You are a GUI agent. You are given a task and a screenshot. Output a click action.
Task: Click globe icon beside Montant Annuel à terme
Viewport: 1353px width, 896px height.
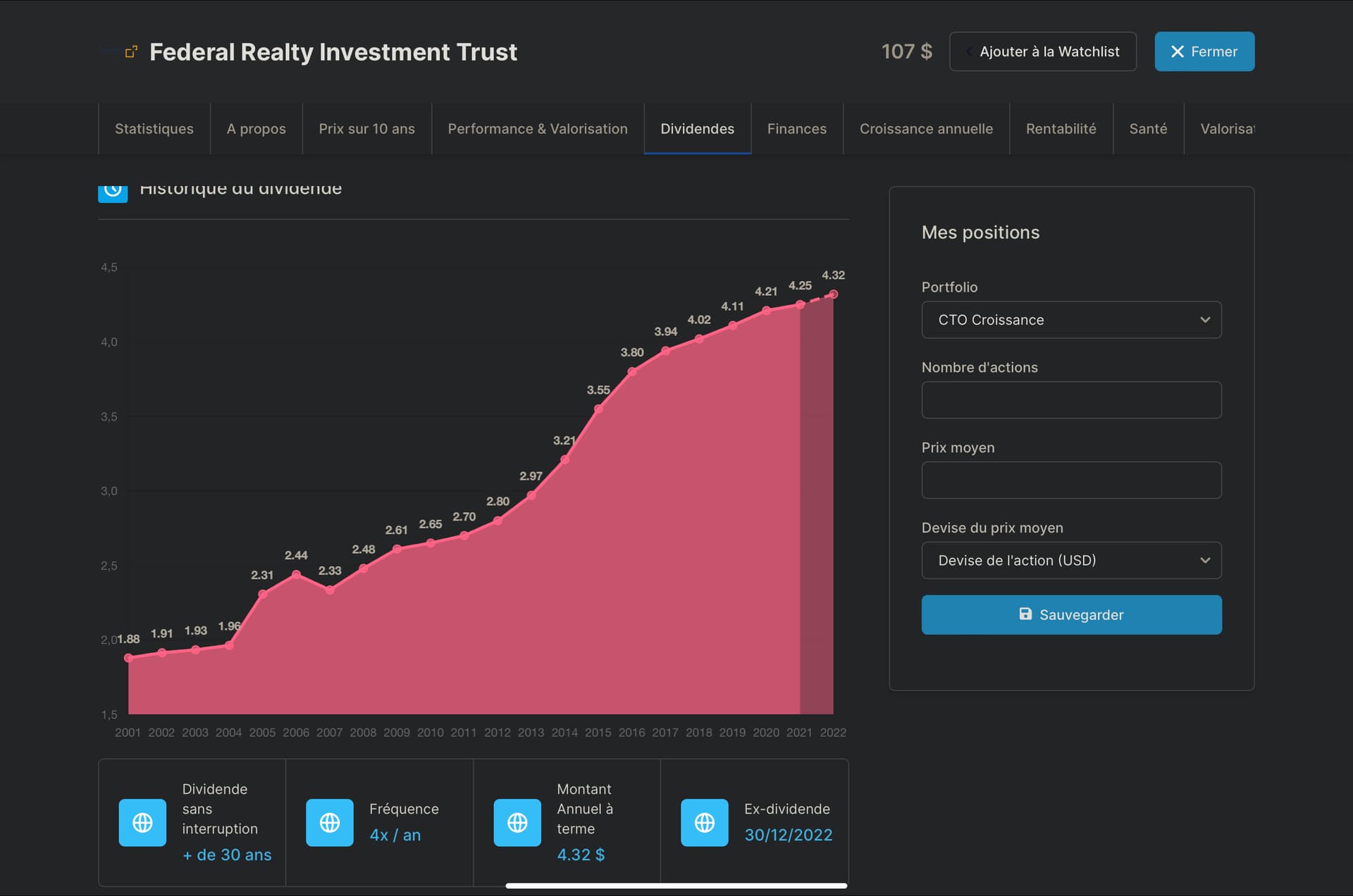pyautogui.click(x=517, y=822)
